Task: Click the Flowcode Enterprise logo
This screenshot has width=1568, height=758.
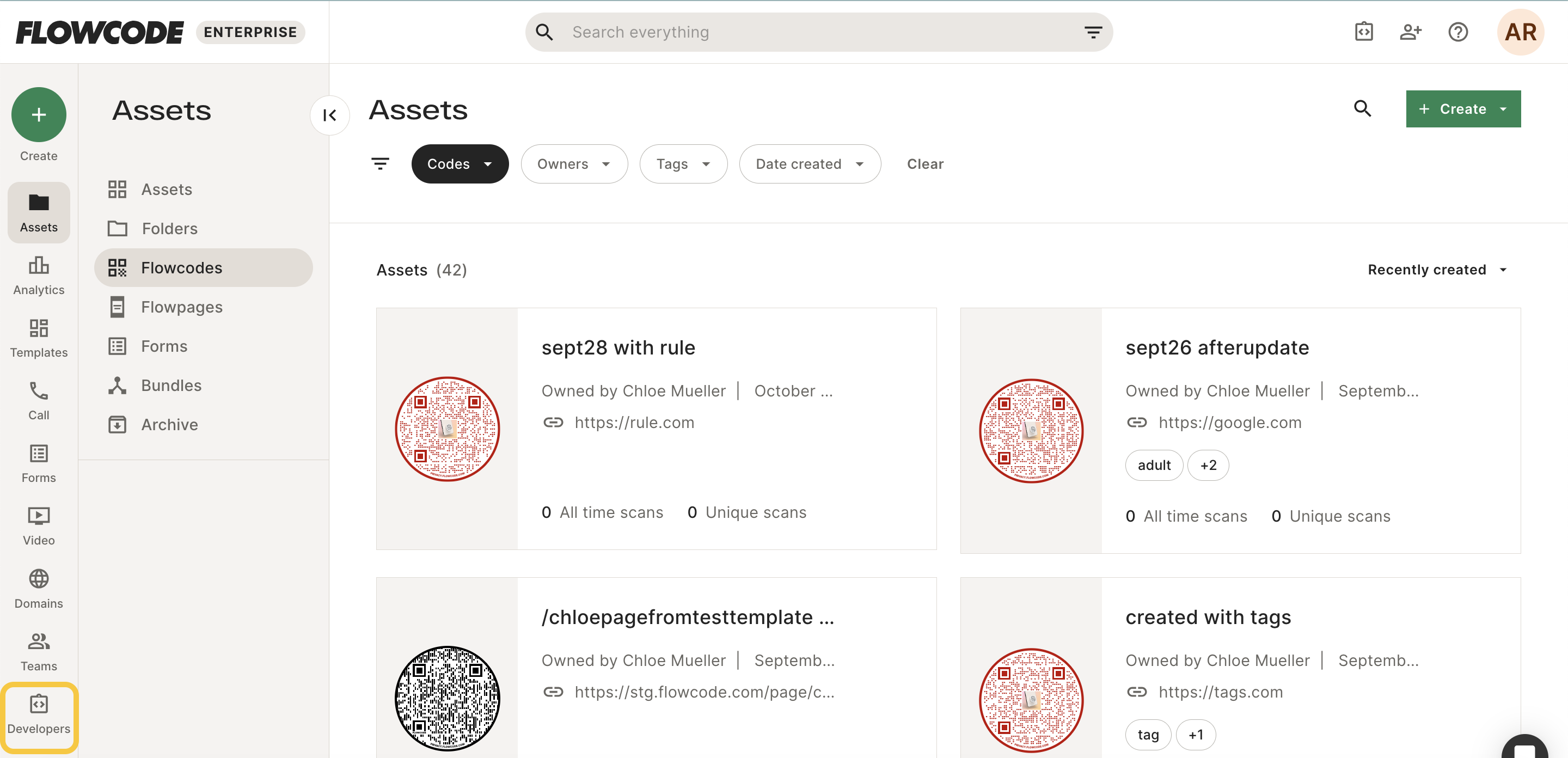Action: tap(160, 32)
